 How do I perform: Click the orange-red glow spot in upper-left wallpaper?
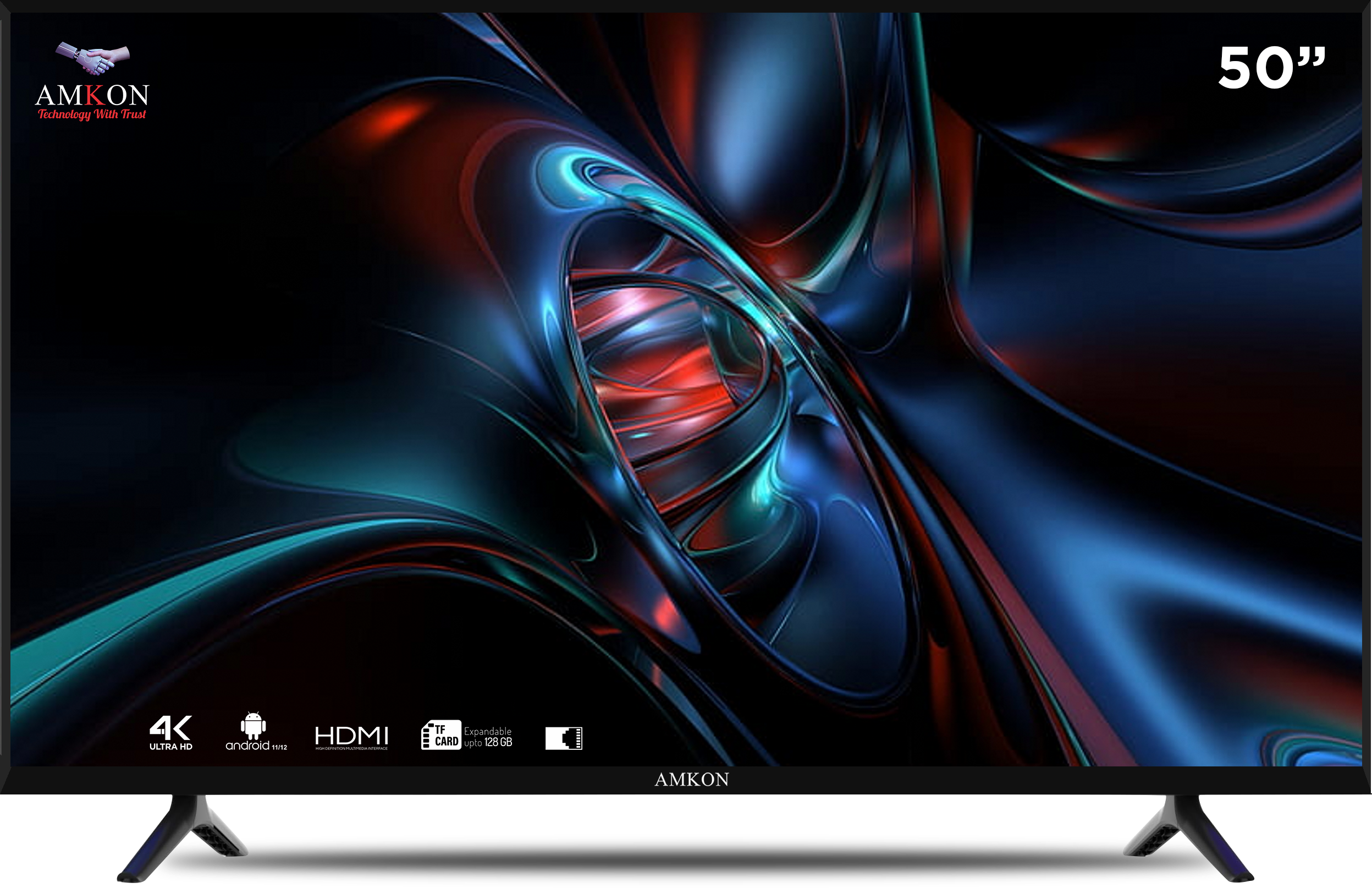tap(398, 120)
